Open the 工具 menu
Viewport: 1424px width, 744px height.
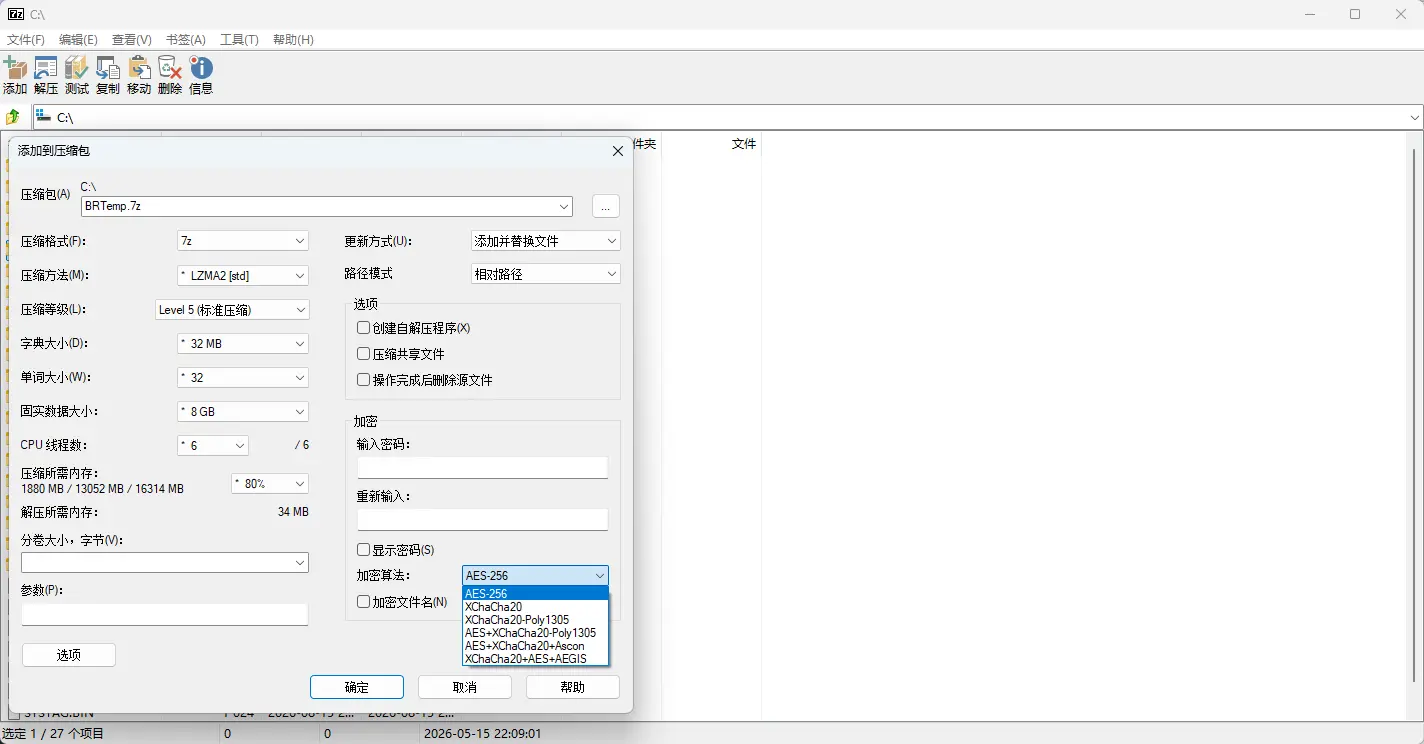coord(239,40)
